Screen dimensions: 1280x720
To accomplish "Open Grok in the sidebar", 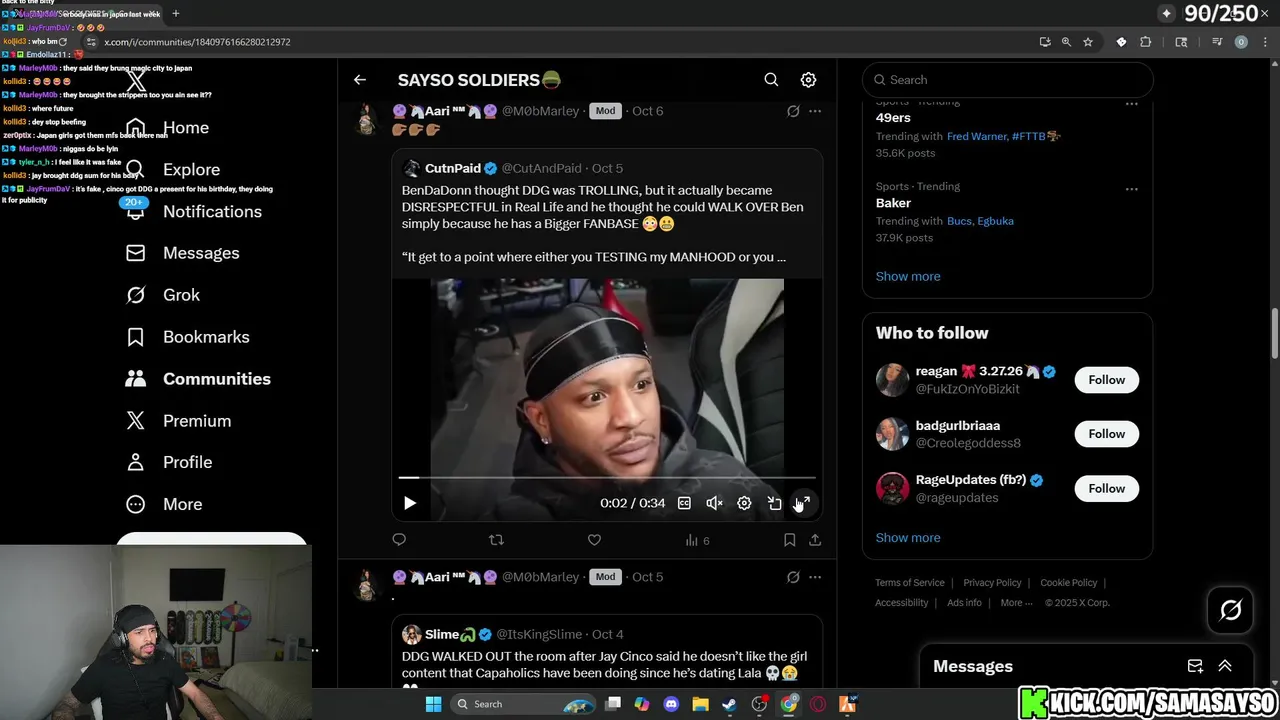I will click(163, 295).
